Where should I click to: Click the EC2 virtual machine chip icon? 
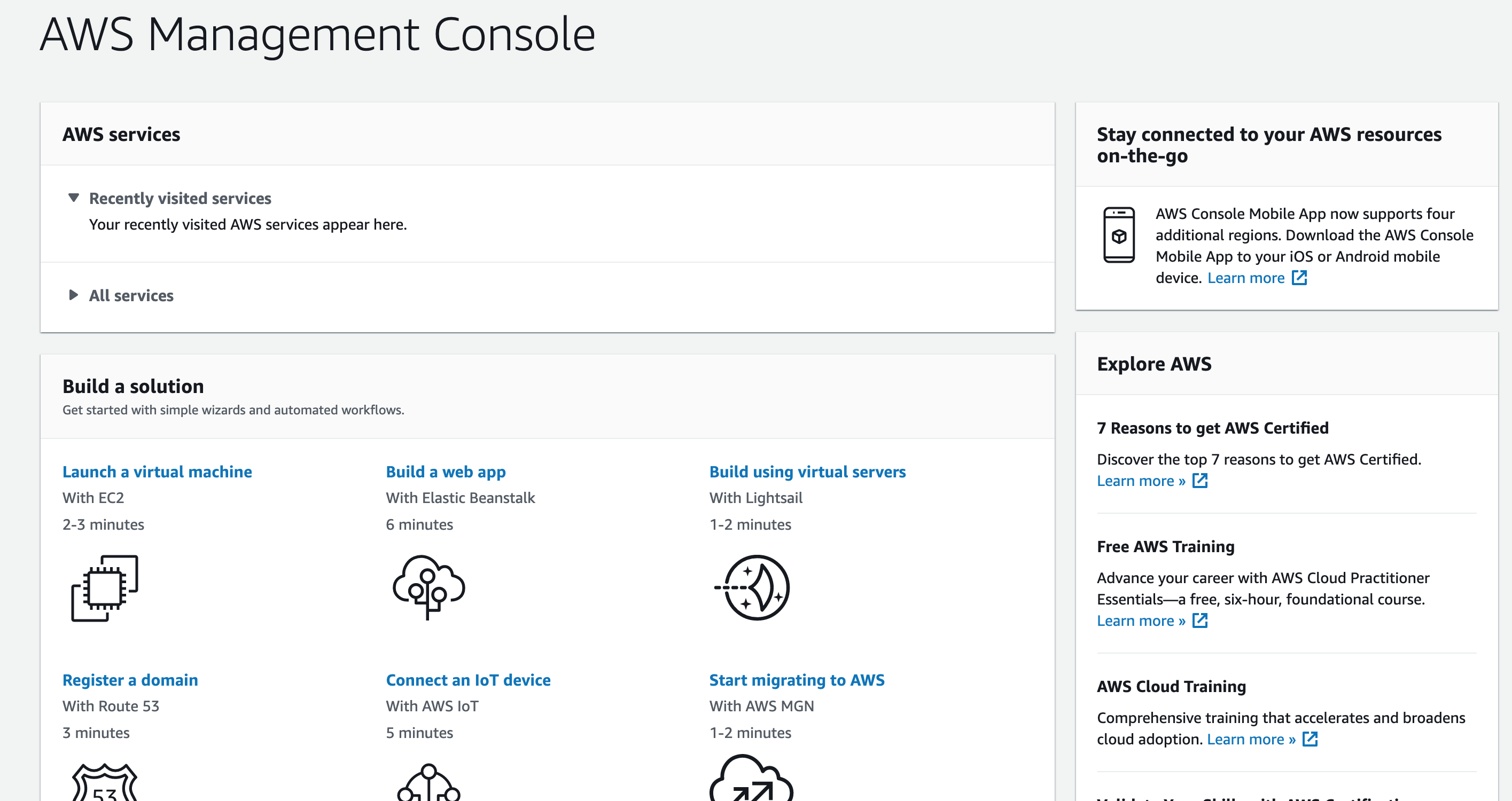(105, 588)
